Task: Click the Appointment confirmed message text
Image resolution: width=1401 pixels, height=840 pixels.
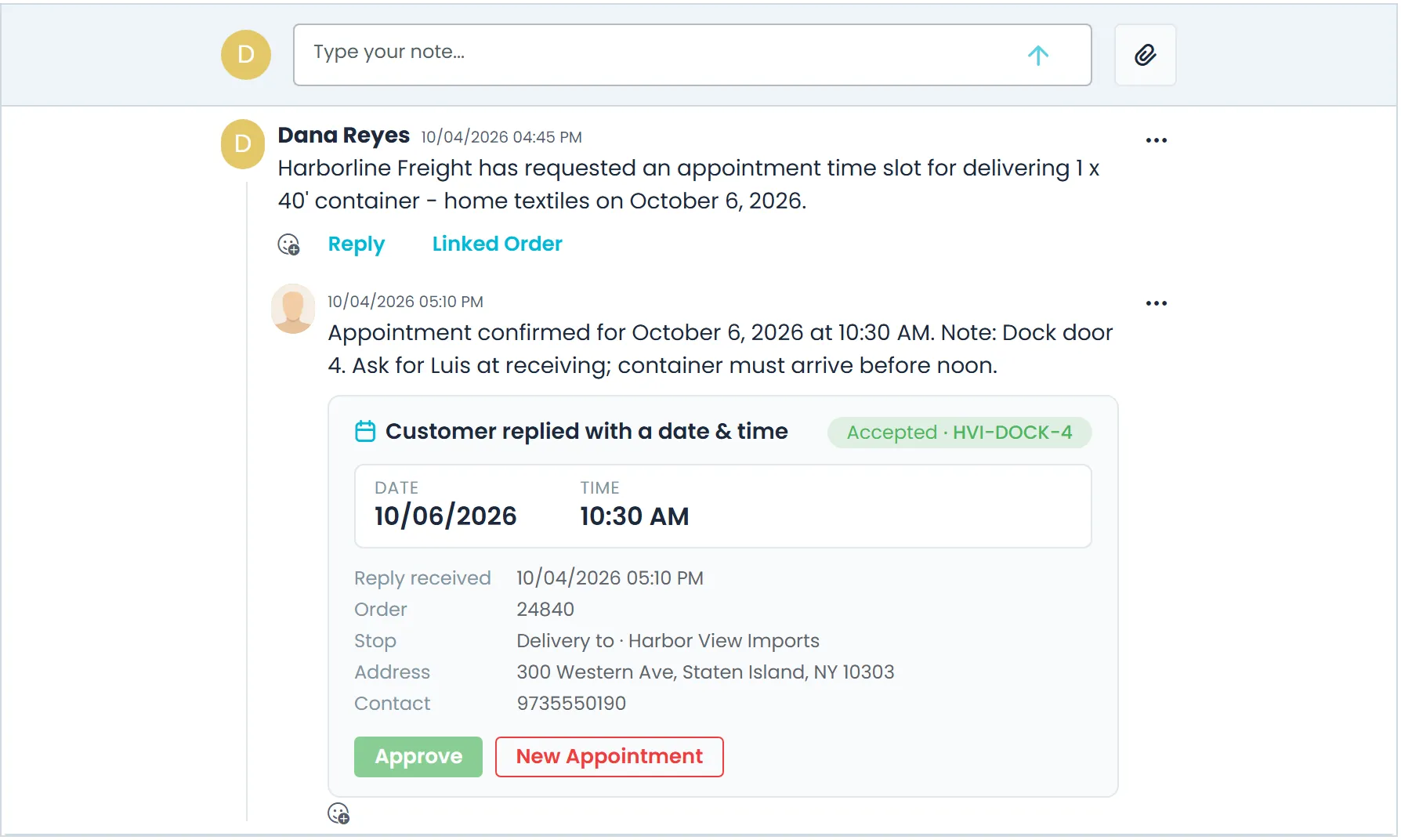Action: (x=720, y=349)
